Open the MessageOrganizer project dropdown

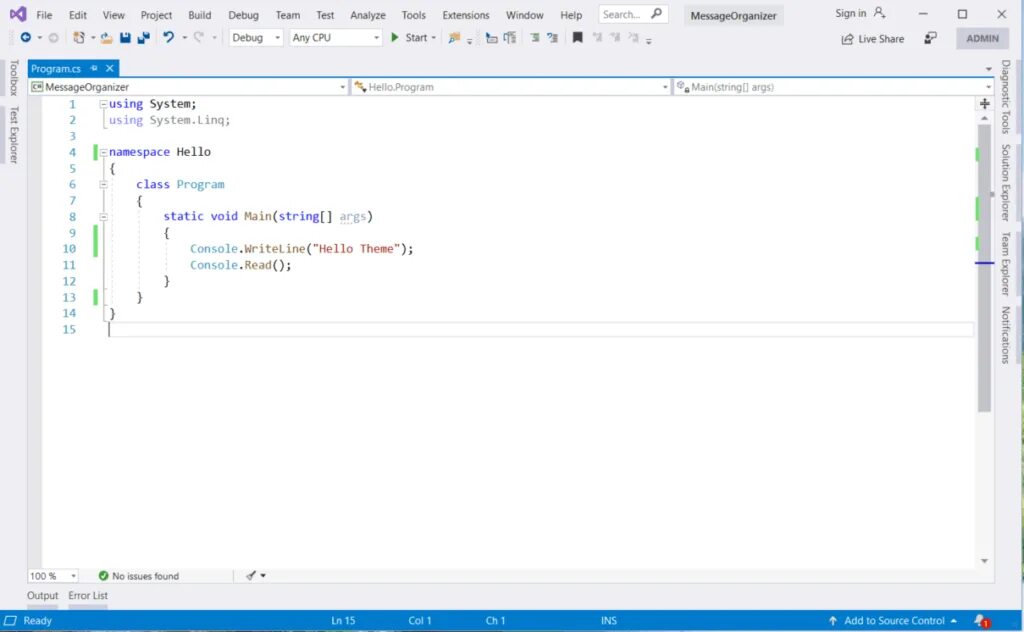pyautogui.click(x=188, y=87)
